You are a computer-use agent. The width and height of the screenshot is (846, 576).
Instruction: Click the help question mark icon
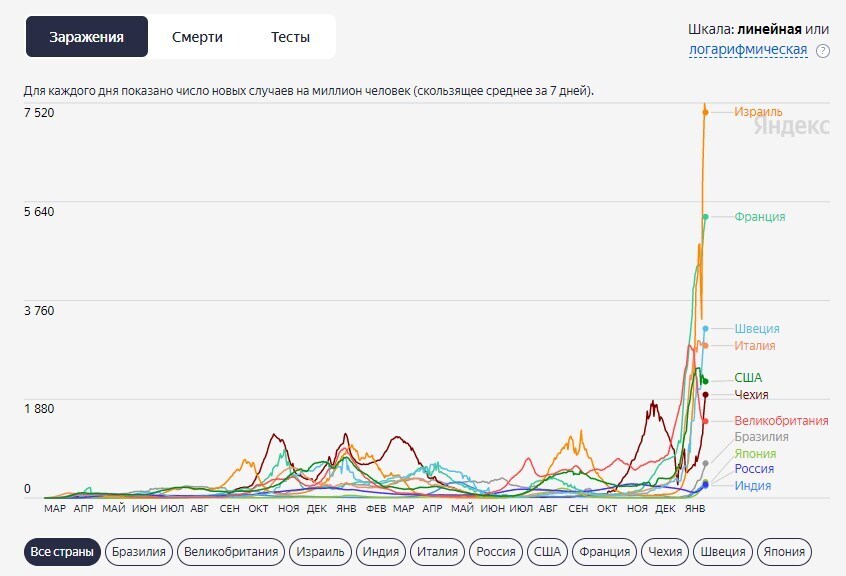coord(823,51)
